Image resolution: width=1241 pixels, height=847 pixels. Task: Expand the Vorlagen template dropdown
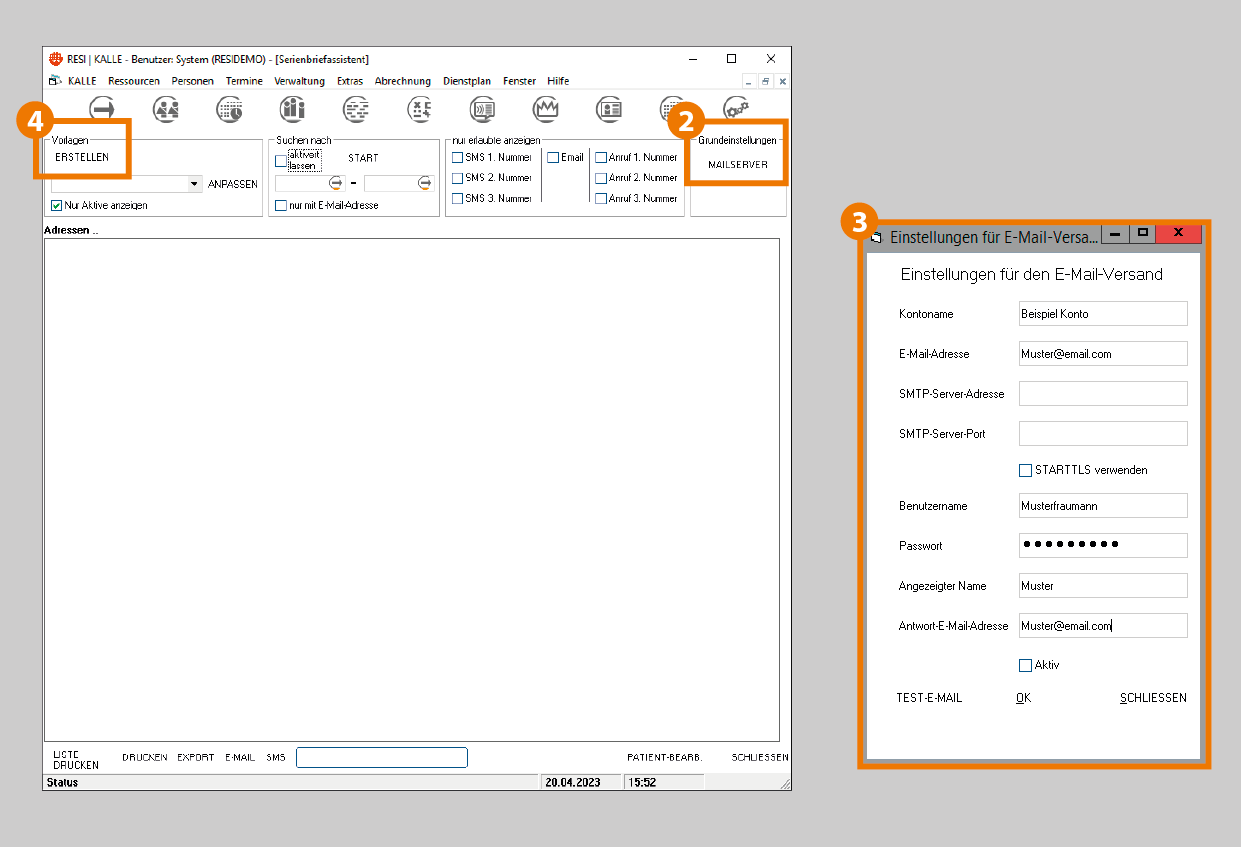coord(194,184)
